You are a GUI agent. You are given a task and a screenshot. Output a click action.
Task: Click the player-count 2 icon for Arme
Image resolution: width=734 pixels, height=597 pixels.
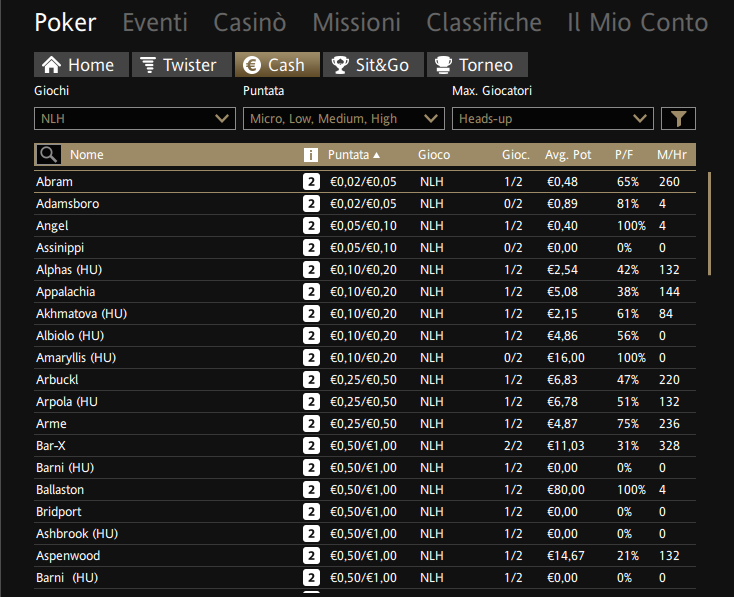pyautogui.click(x=311, y=424)
